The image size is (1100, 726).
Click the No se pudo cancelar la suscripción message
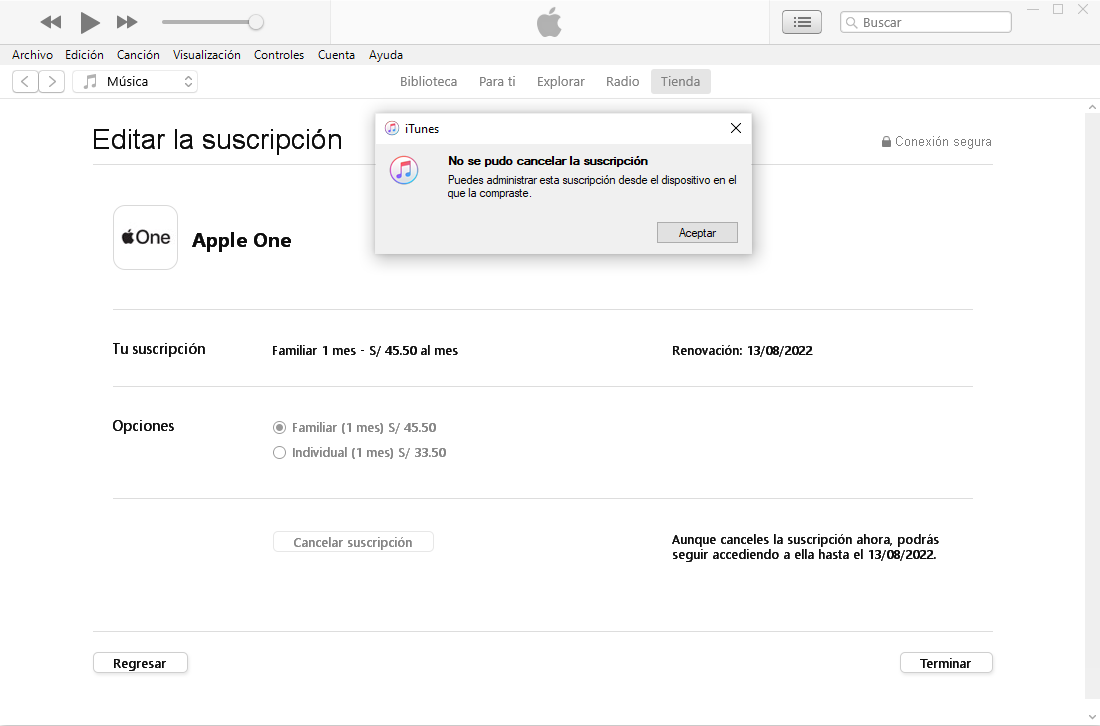click(x=548, y=161)
